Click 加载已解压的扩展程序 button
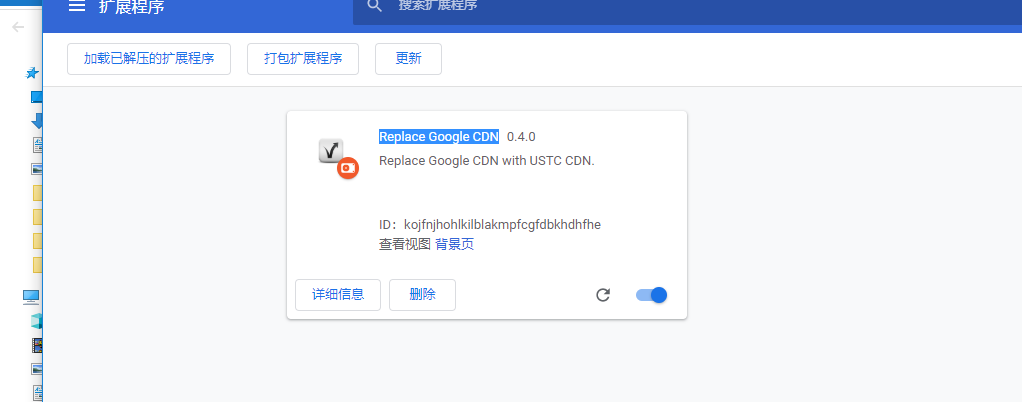This screenshot has height=402, width=1022. tap(149, 59)
